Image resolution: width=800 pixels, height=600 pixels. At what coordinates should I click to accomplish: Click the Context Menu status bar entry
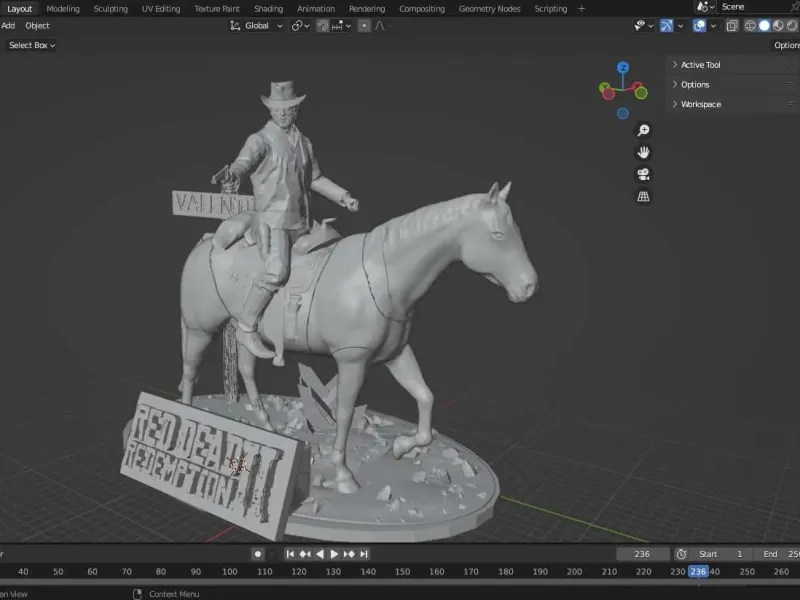click(x=167, y=594)
